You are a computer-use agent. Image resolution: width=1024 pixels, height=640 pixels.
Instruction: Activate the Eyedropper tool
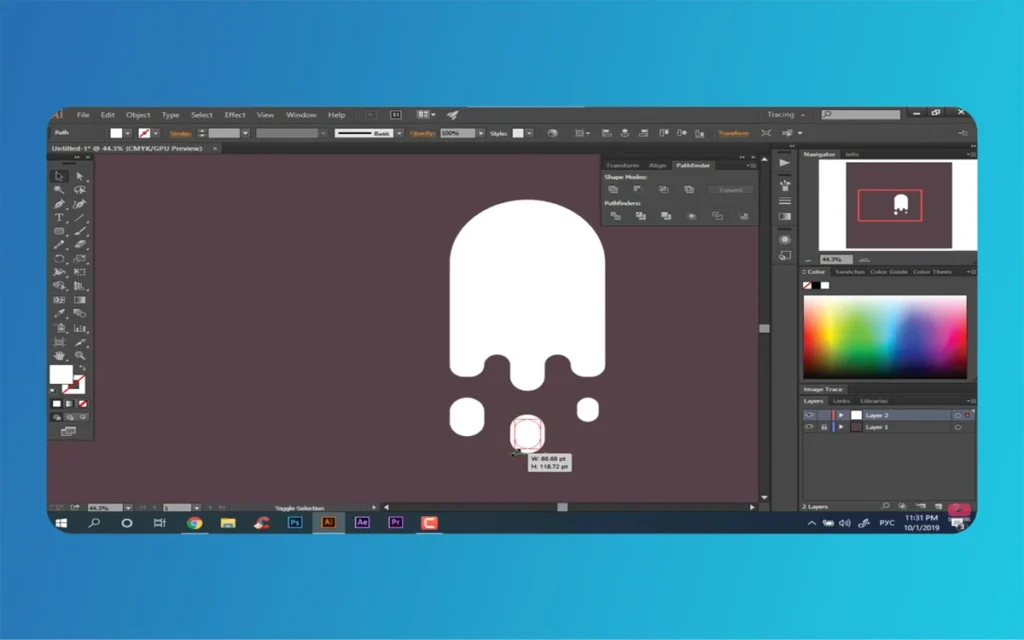pyautogui.click(x=59, y=313)
